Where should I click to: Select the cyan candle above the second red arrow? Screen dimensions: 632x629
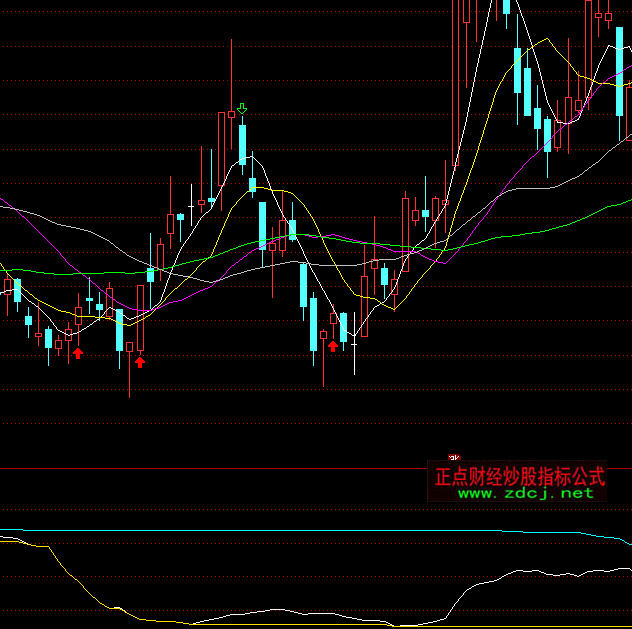[119, 330]
